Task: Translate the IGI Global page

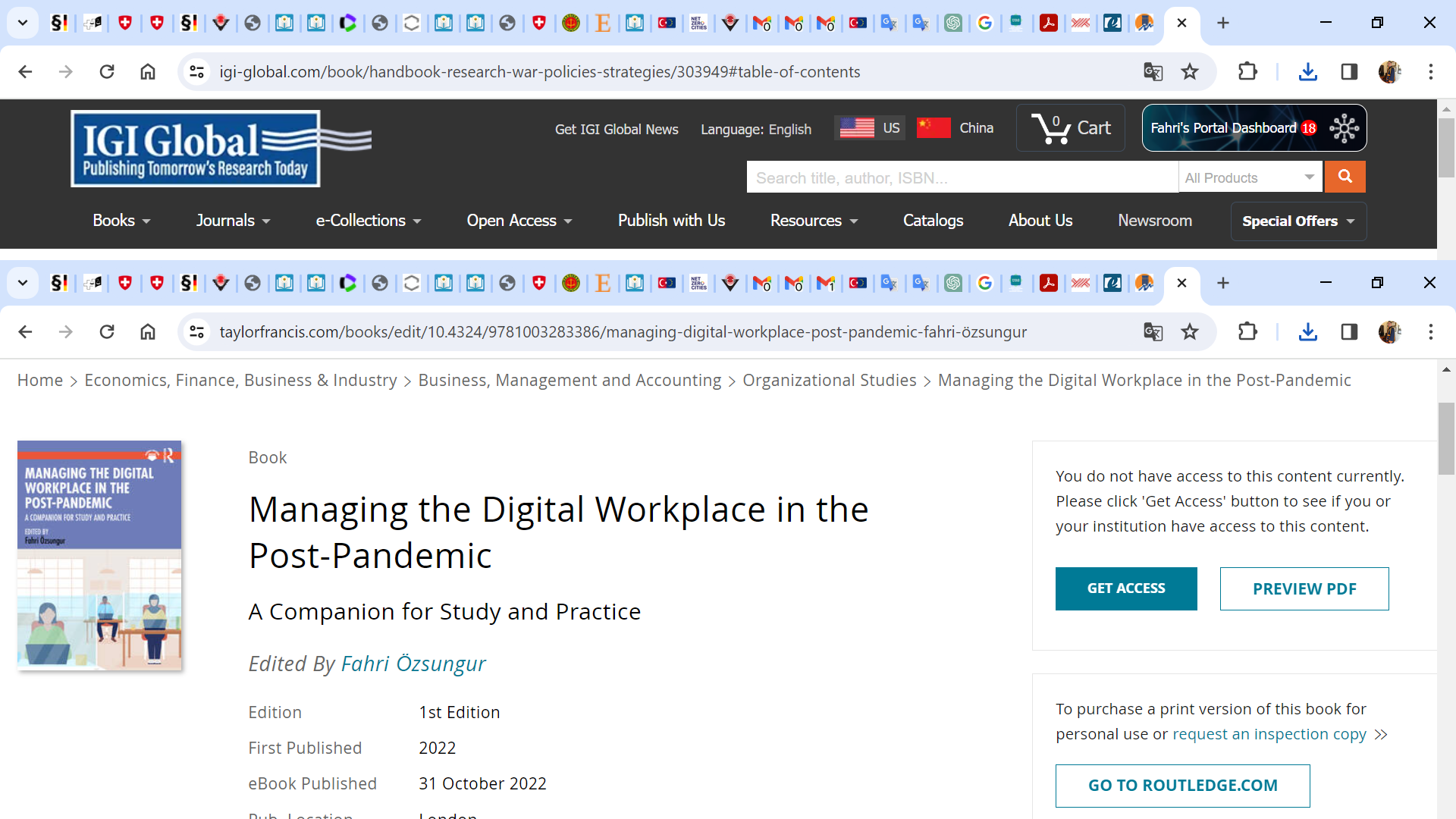Action: [x=1153, y=71]
